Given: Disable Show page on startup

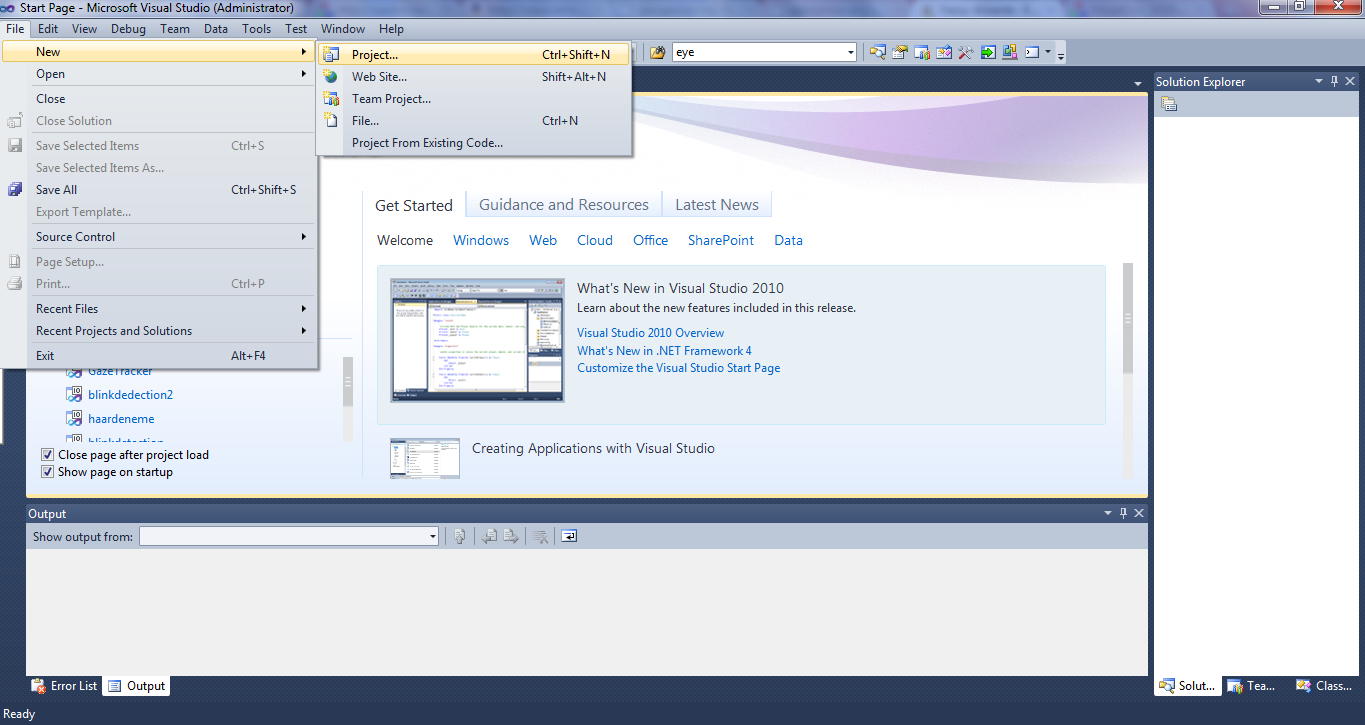Looking at the screenshot, I should tap(47, 471).
